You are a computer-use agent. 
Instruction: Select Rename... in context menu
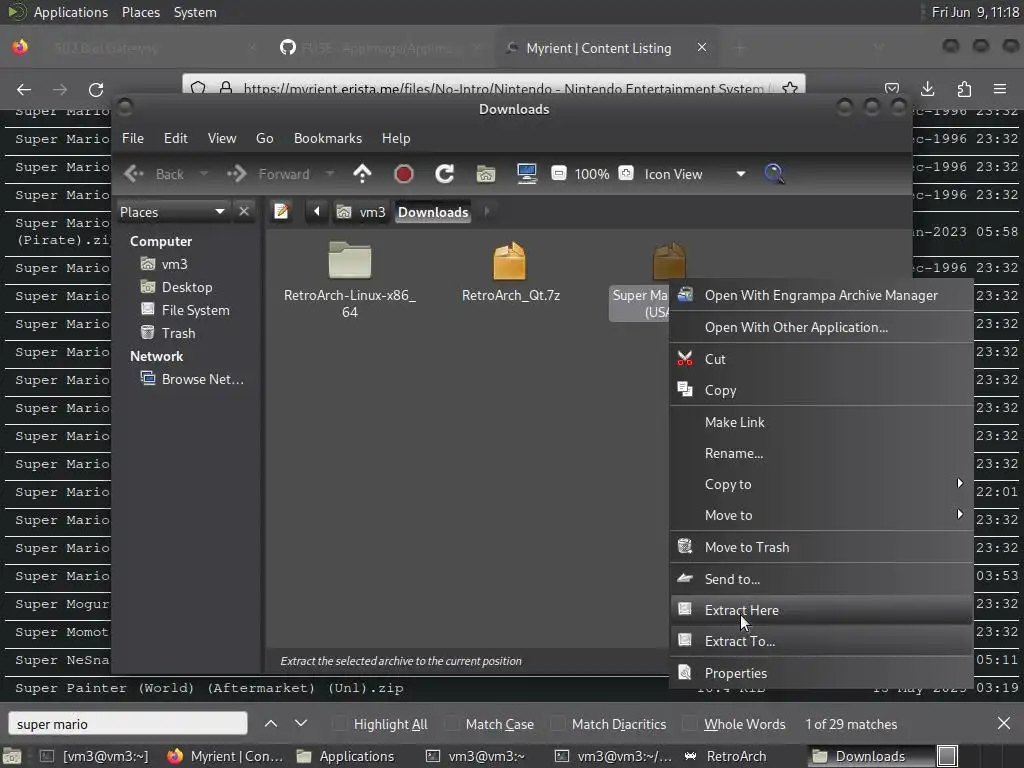pyautogui.click(x=821, y=453)
